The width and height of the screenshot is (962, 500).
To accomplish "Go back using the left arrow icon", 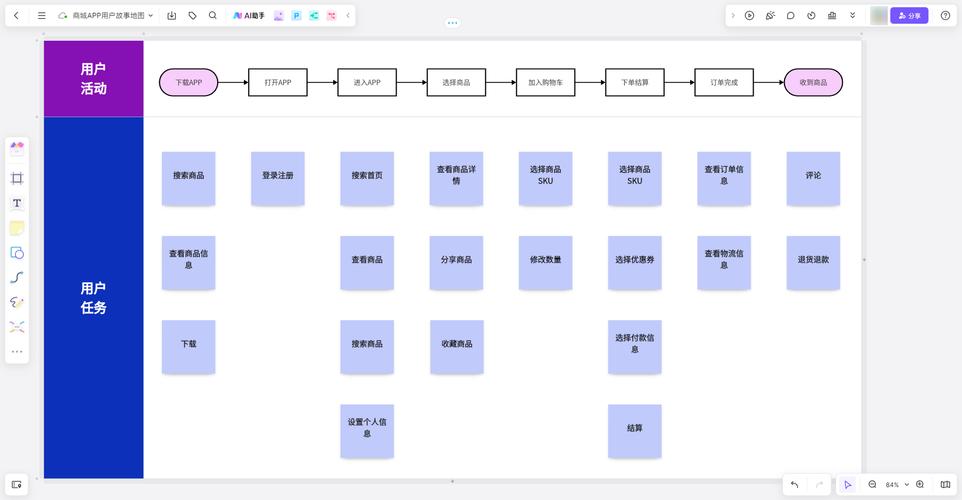I will 17,15.
